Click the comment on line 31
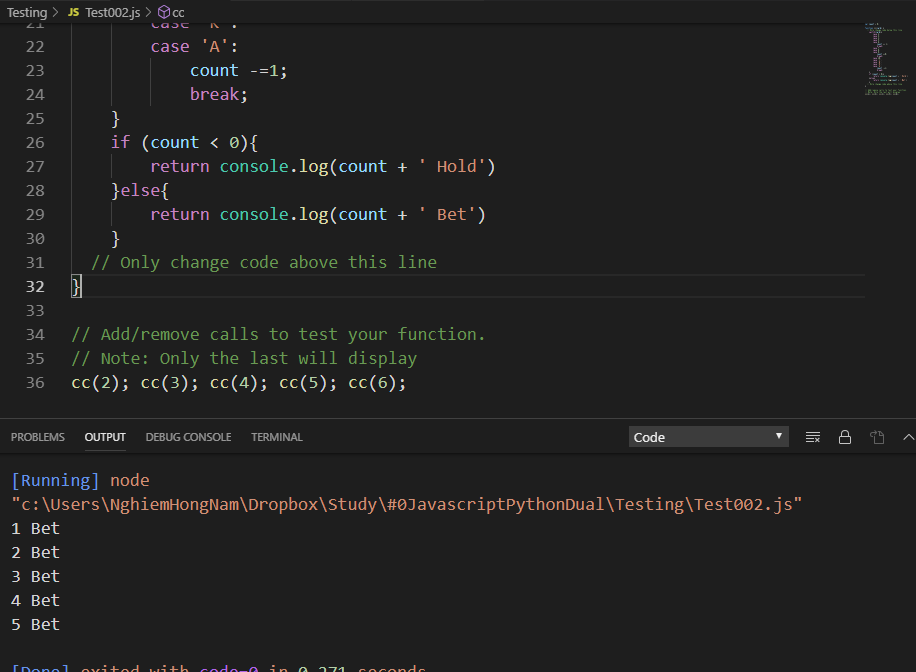This screenshot has height=672, width=916. tap(263, 262)
